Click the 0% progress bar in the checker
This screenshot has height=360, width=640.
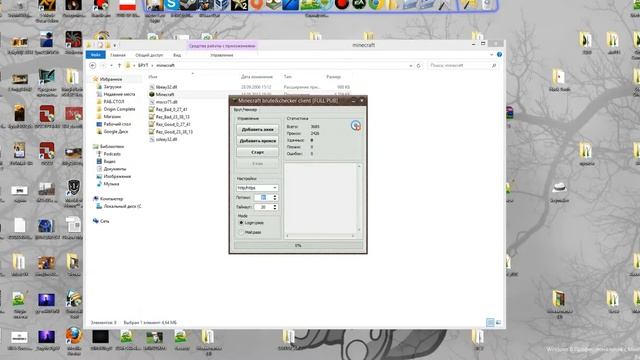point(298,245)
